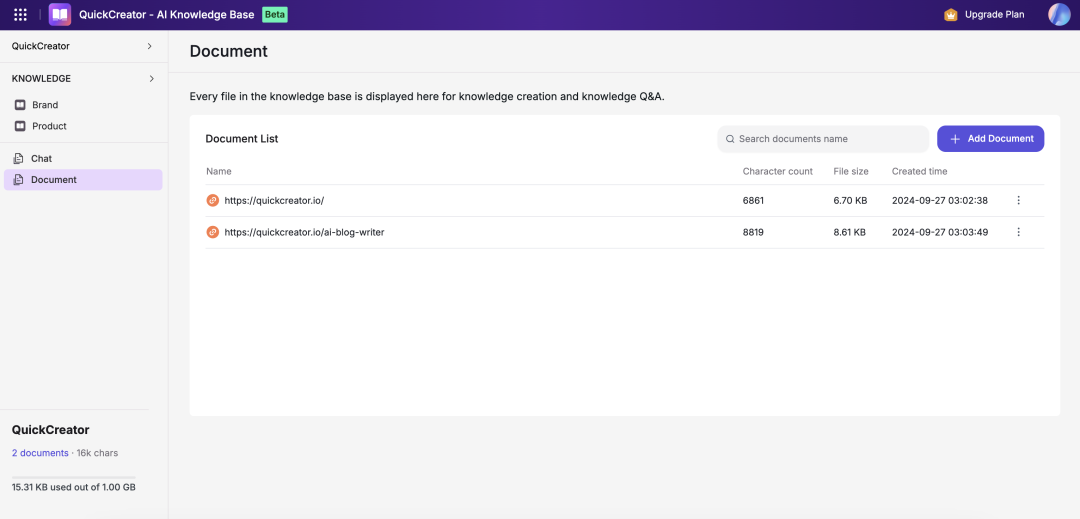Image resolution: width=1080 pixels, height=519 pixels.
Task: Select the Document sidebar item
Action: tap(83, 180)
